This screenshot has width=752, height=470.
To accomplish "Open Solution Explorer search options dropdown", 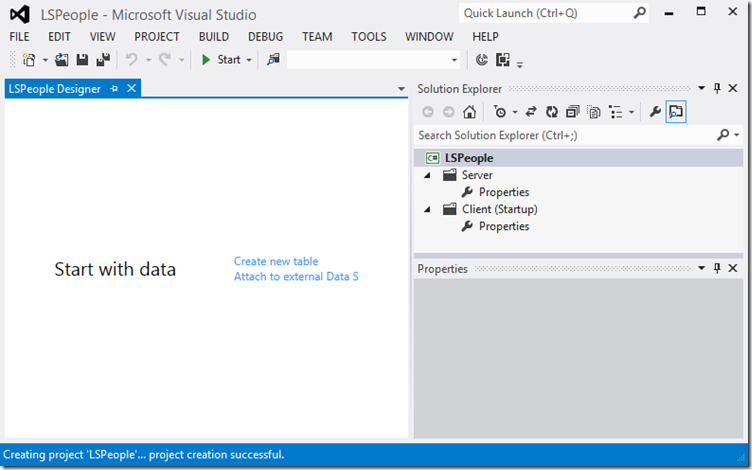I will tap(737, 136).
